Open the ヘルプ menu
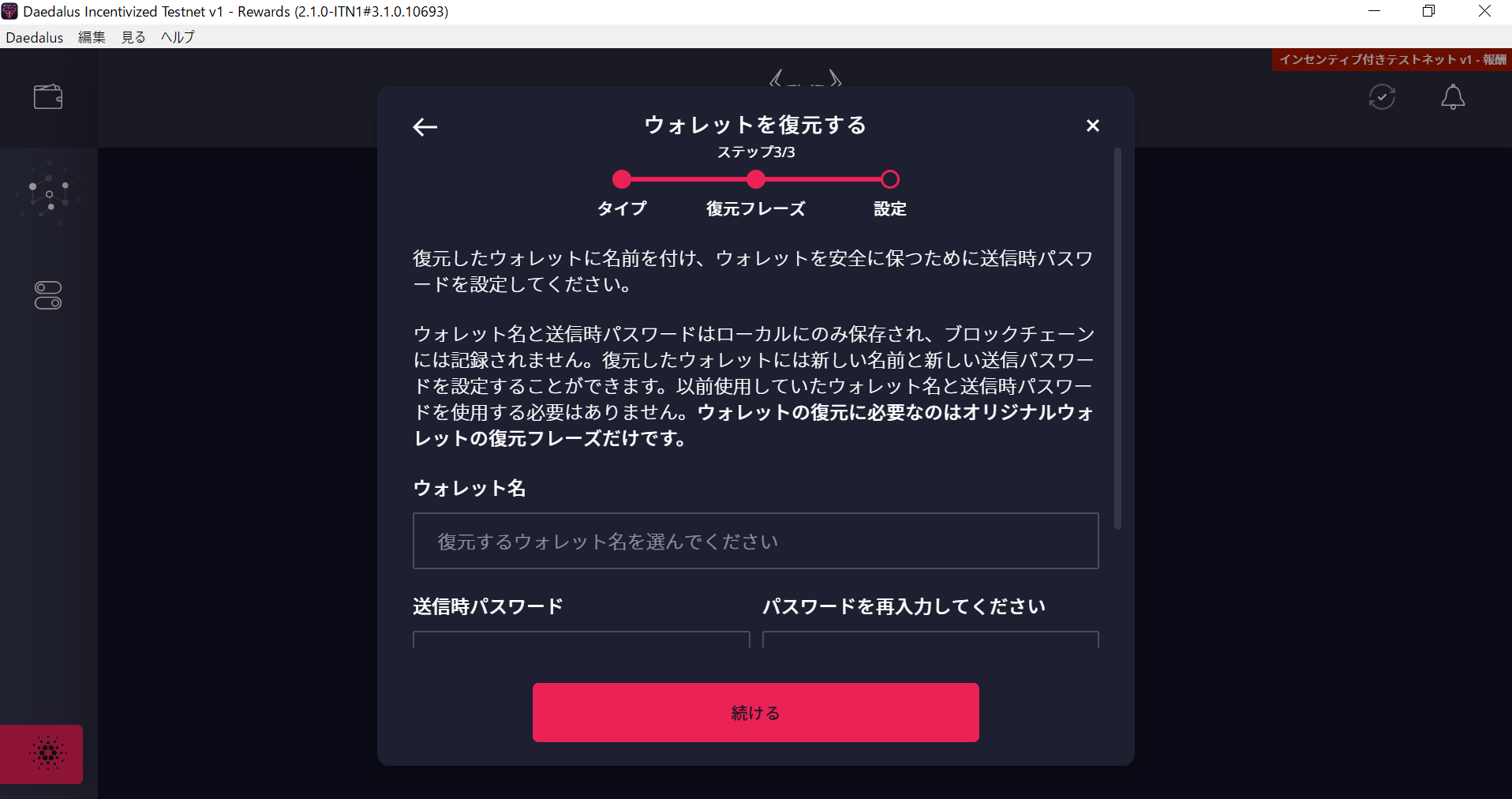The height and width of the screenshot is (799, 1512). [x=178, y=37]
